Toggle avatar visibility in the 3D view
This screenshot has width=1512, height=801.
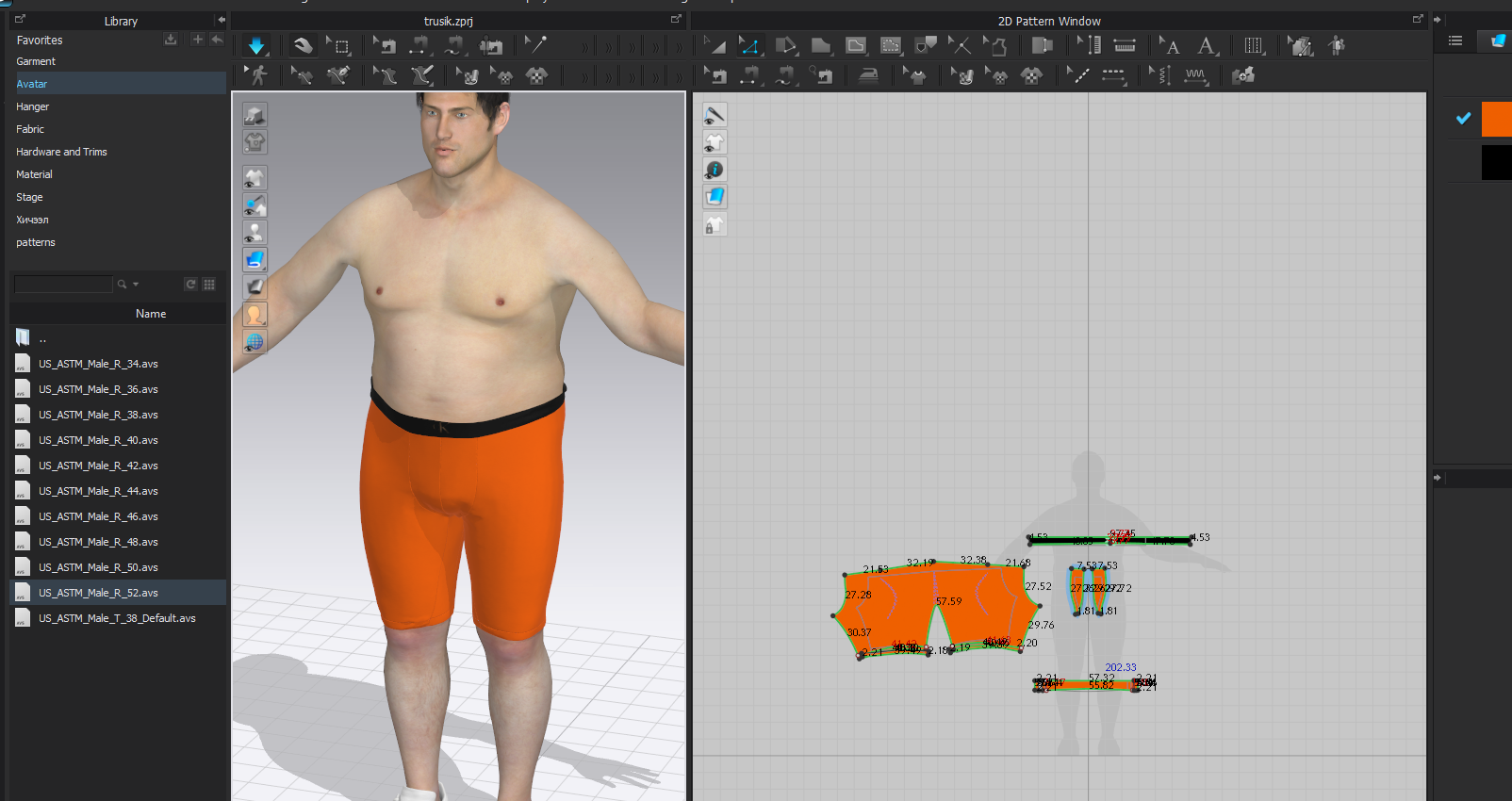pos(255,232)
